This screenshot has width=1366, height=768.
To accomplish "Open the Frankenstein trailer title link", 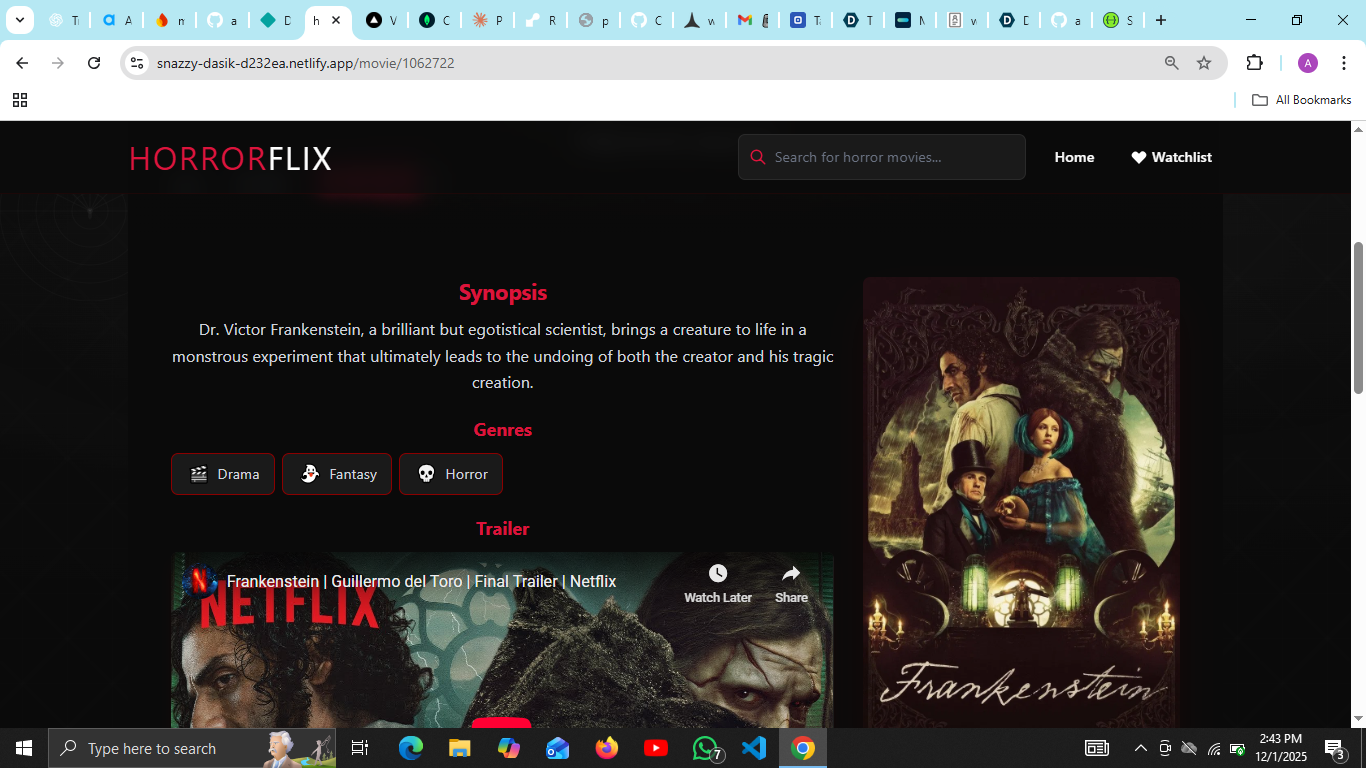I will (421, 581).
